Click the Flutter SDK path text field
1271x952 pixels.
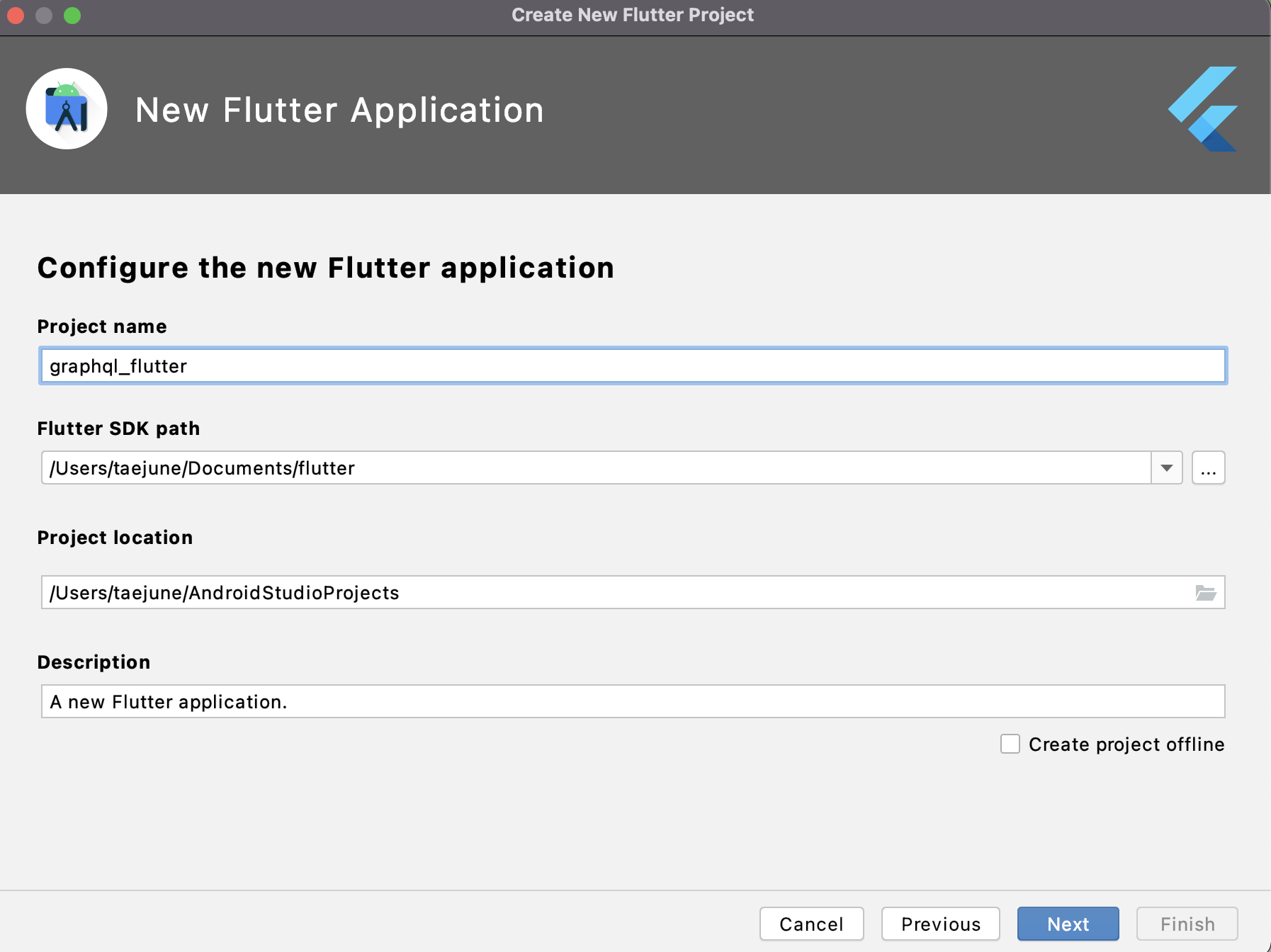[x=596, y=468]
